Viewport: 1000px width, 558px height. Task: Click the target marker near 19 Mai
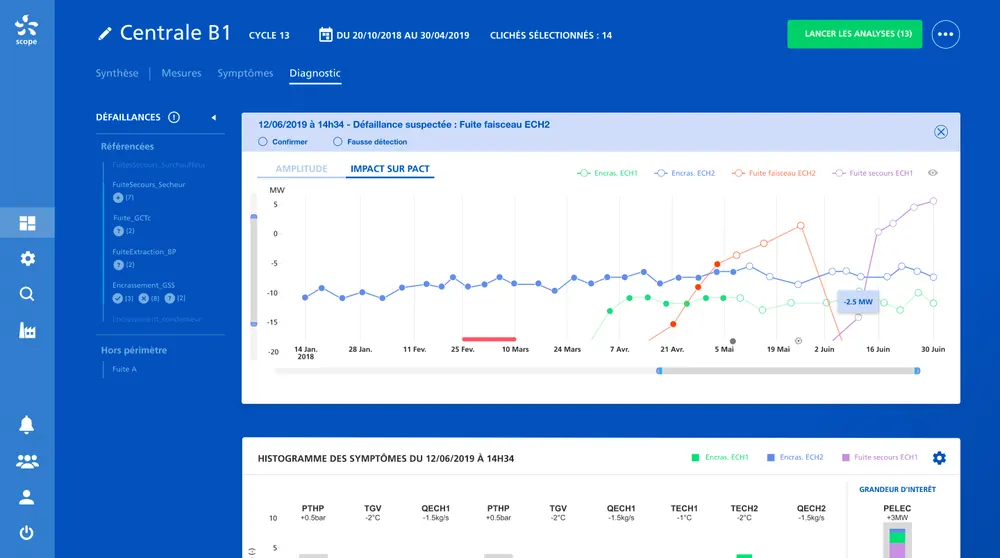[x=798, y=341]
